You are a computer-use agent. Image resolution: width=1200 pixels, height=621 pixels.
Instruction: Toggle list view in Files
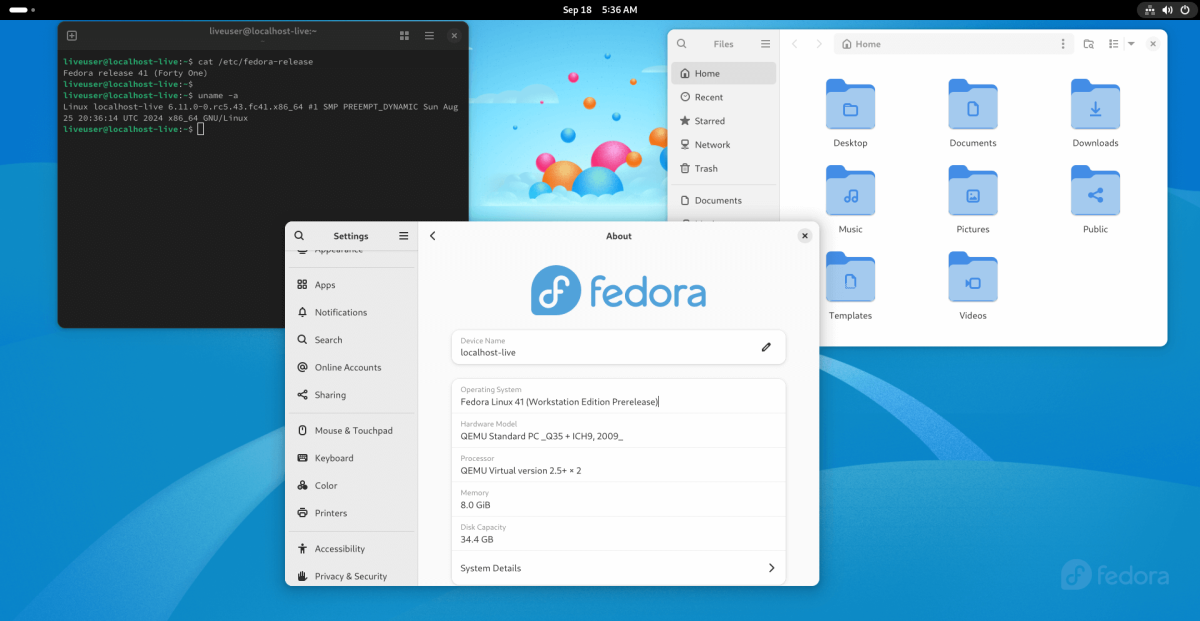click(x=1113, y=44)
